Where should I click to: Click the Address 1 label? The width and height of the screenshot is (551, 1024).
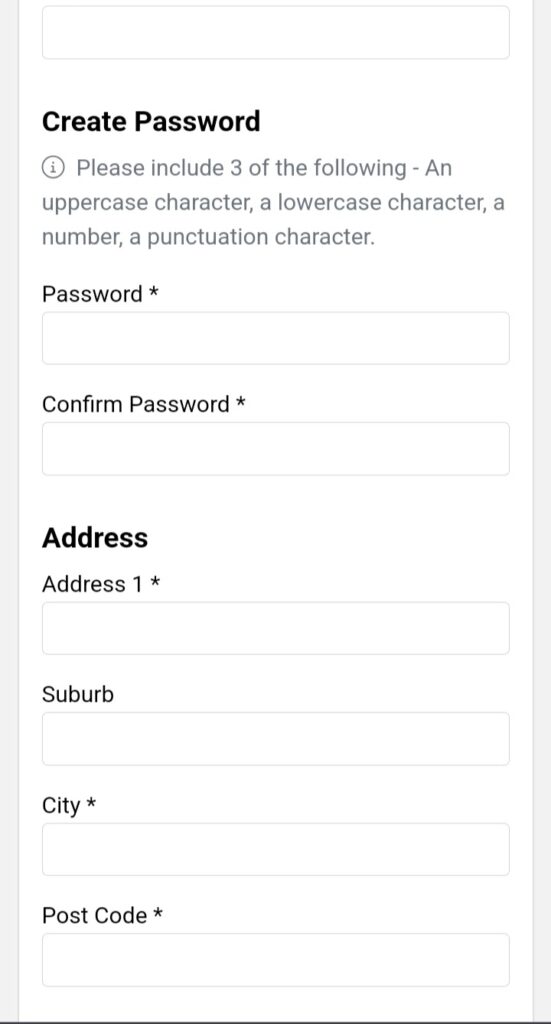click(x=92, y=584)
